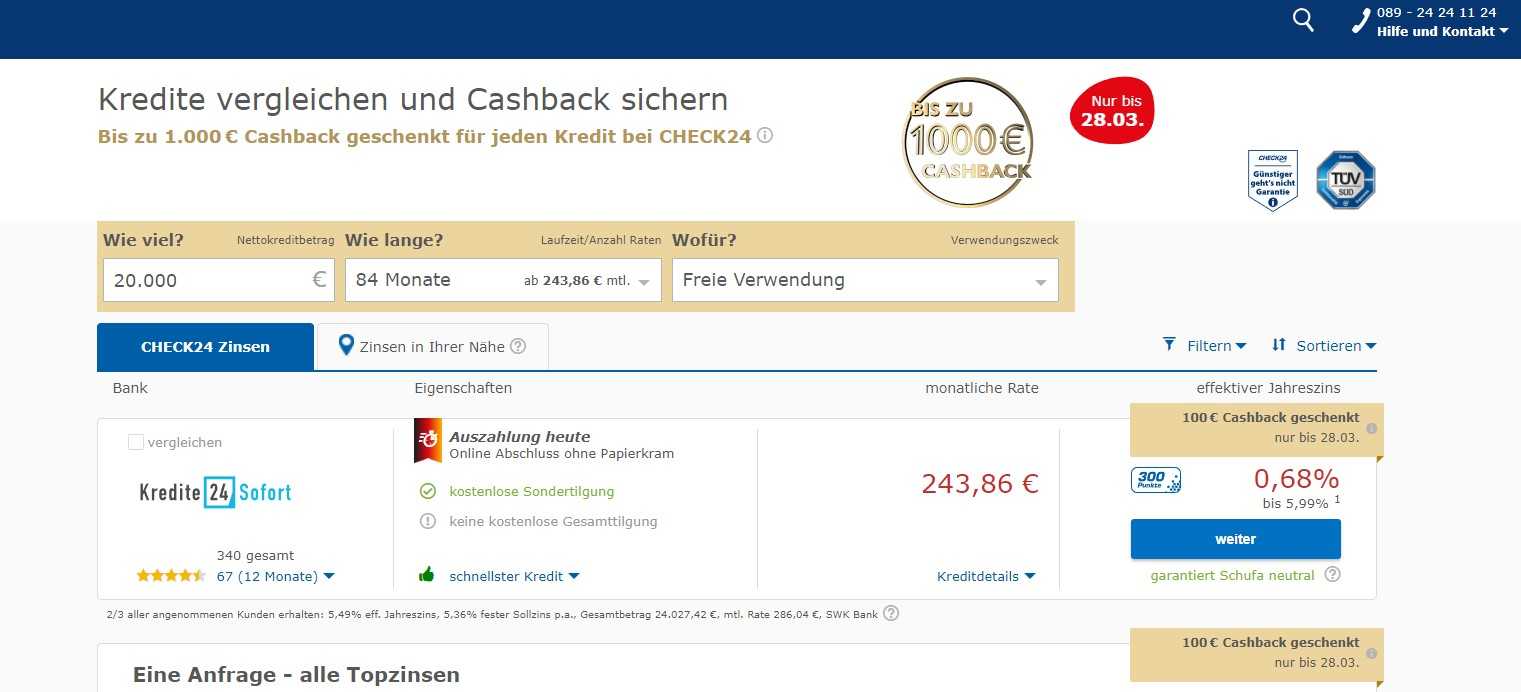Viewport: 1521px width, 692px height.
Task: Expand the schnellster Kredit details
Action: click(514, 576)
